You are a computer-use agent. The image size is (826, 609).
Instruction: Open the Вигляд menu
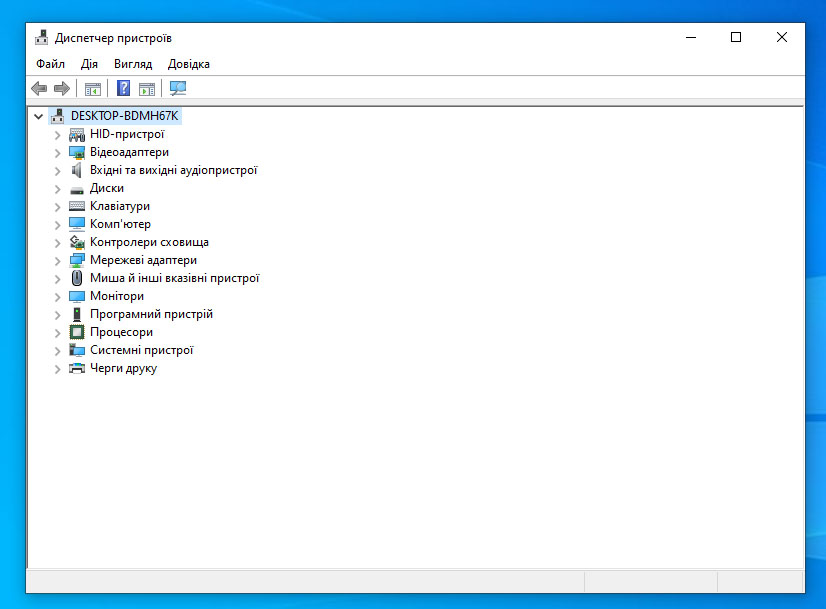tap(133, 64)
